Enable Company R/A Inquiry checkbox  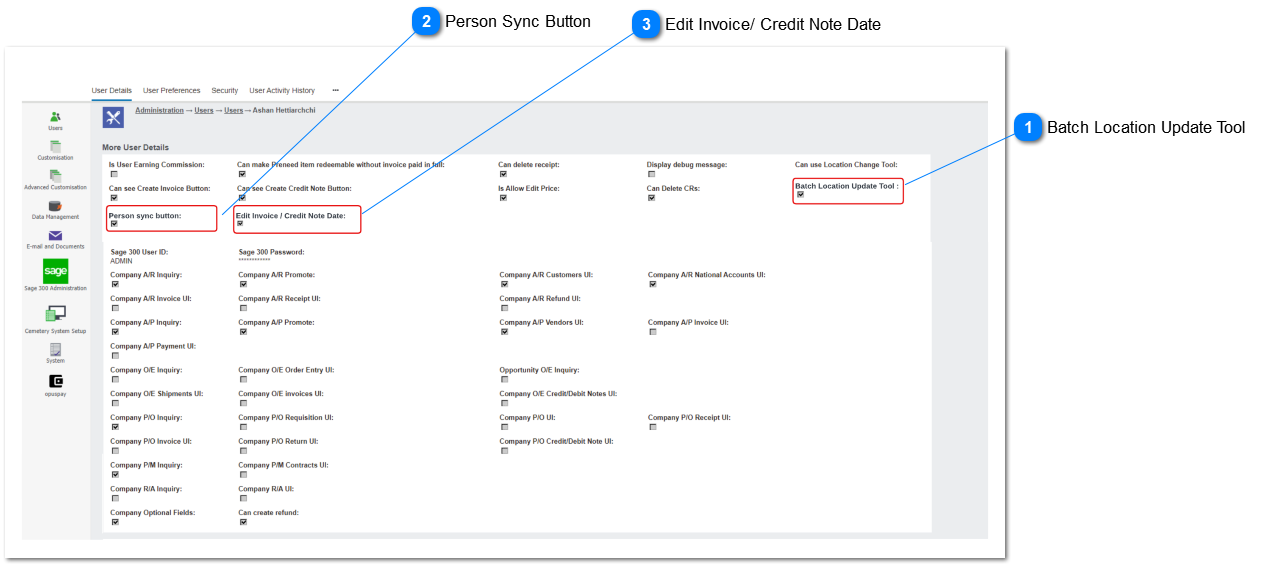point(115,498)
